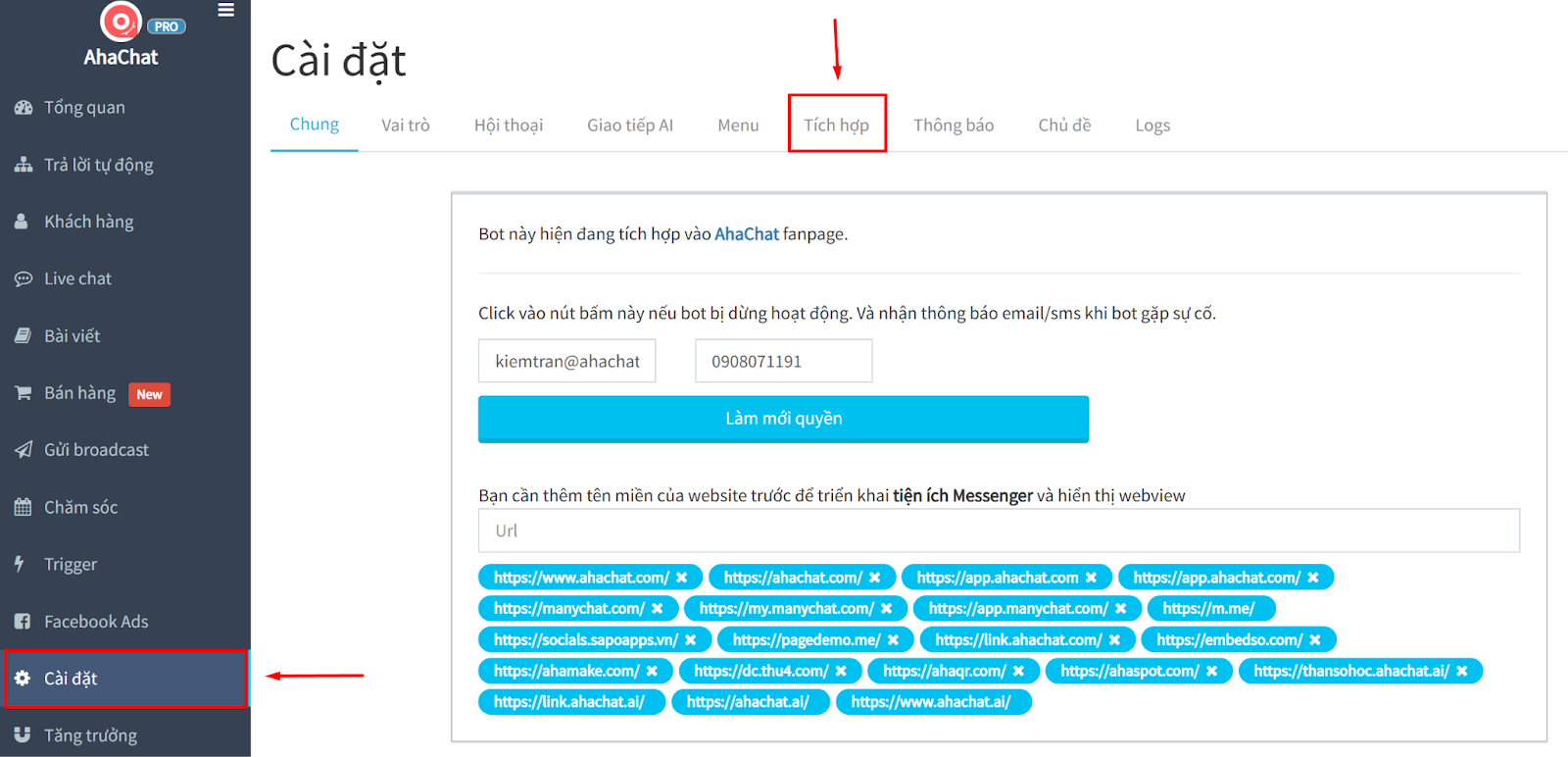The width and height of the screenshot is (1568, 757).
Task: Click the https://link.ahachat.ai/ domain tag
Action: (571, 702)
